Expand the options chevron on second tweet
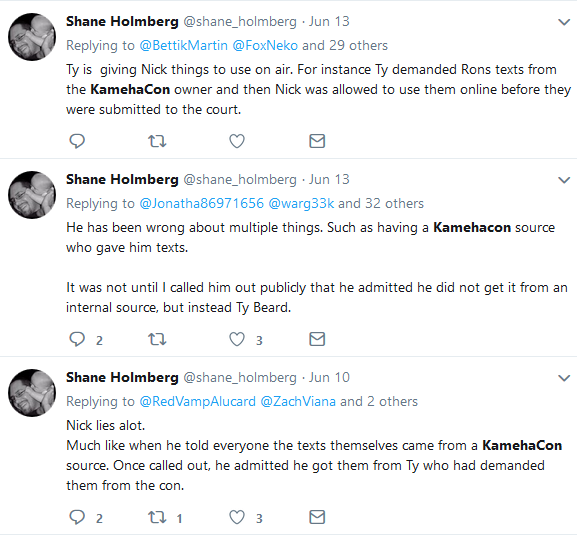 [x=564, y=180]
